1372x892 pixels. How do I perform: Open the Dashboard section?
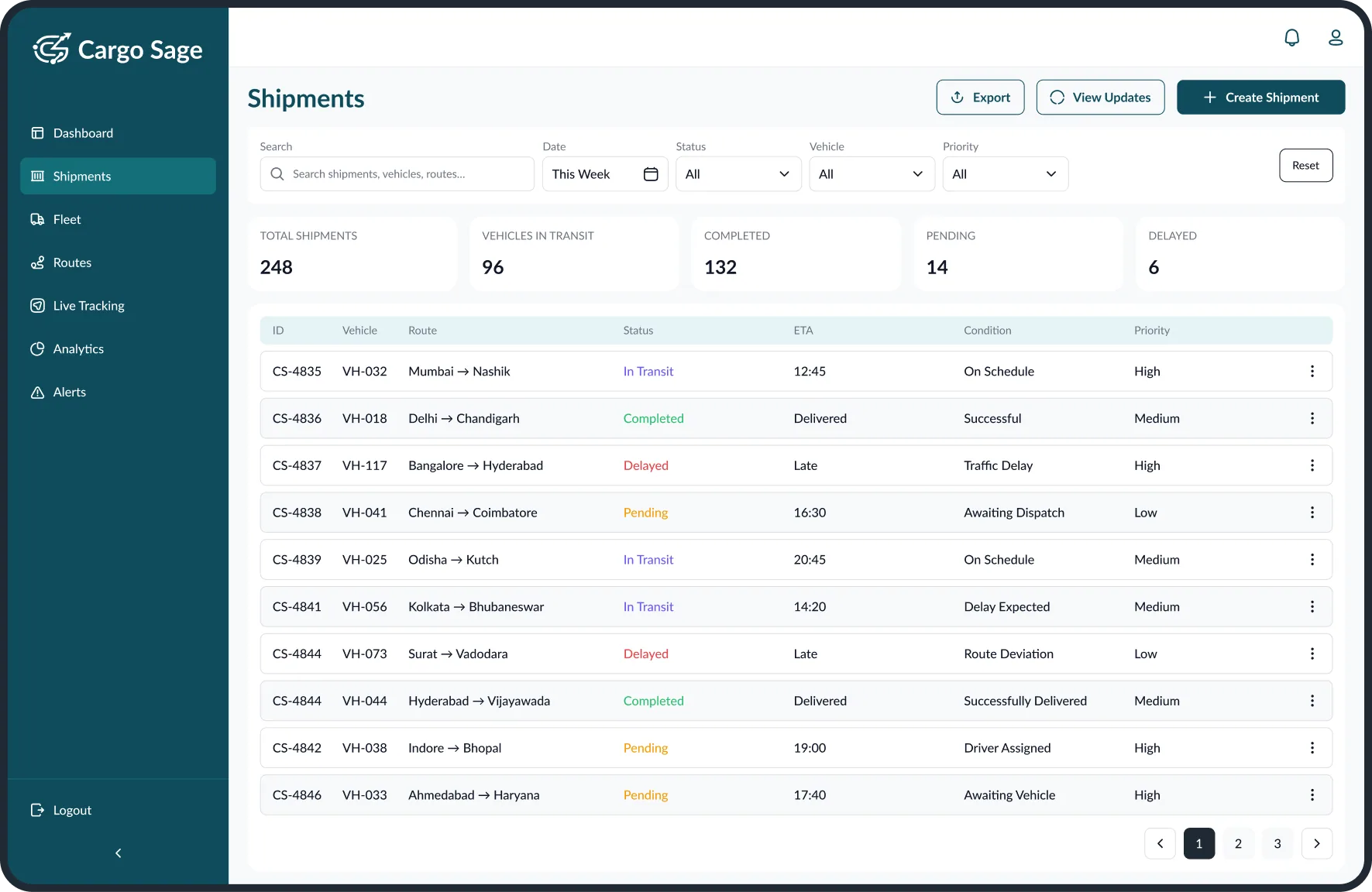point(82,132)
